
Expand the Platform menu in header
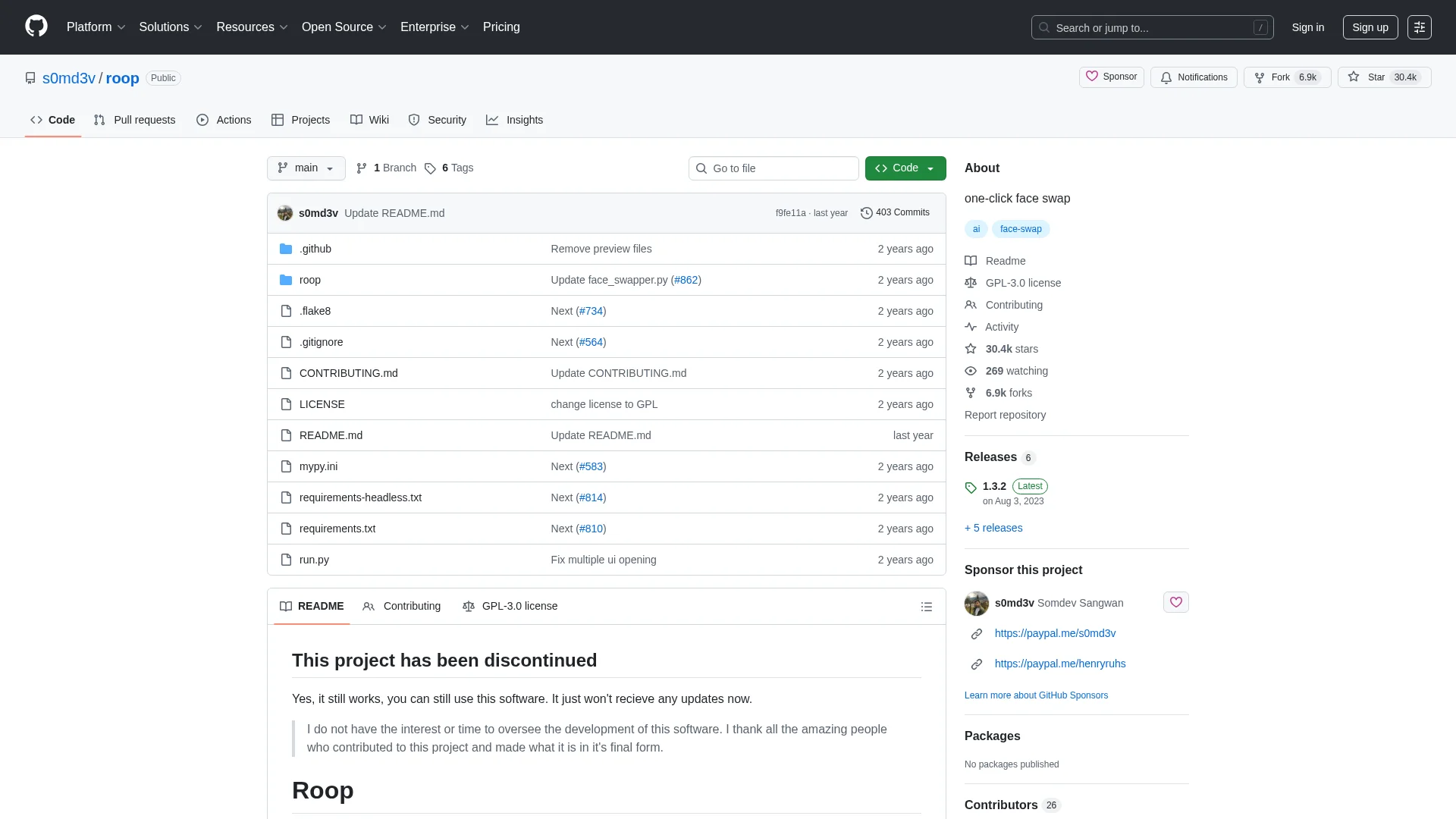[x=96, y=27]
